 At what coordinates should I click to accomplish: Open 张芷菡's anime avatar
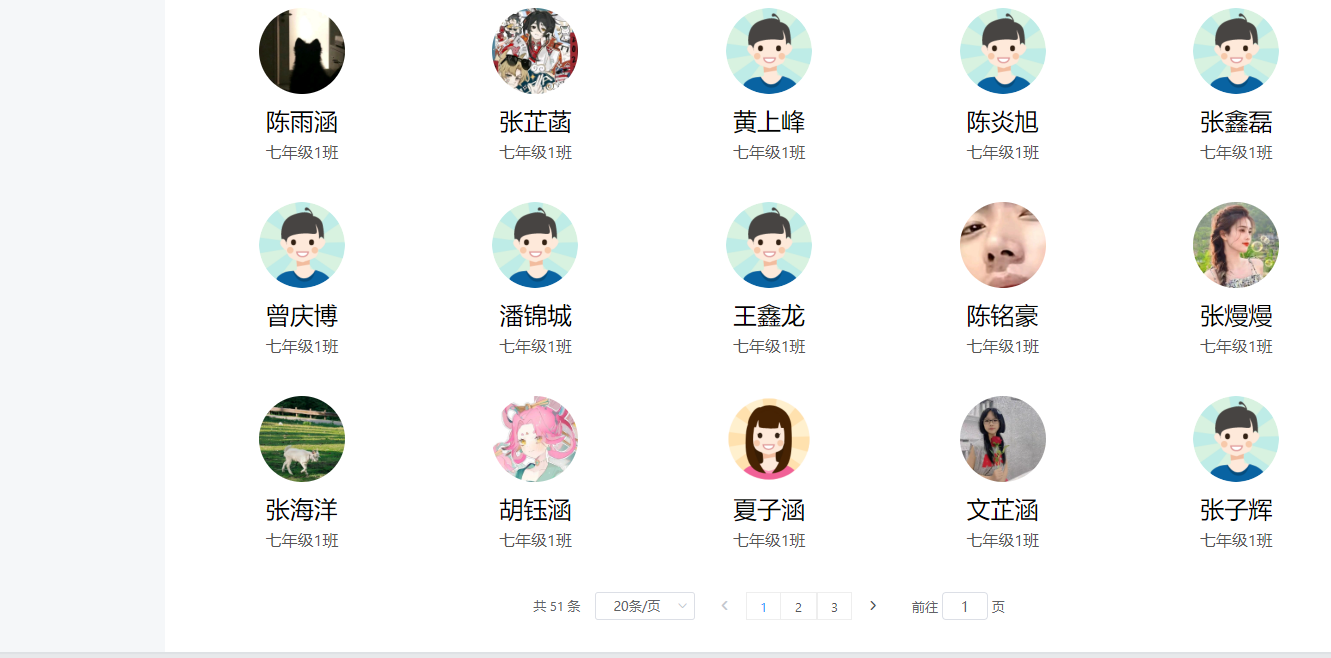tap(535, 51)
